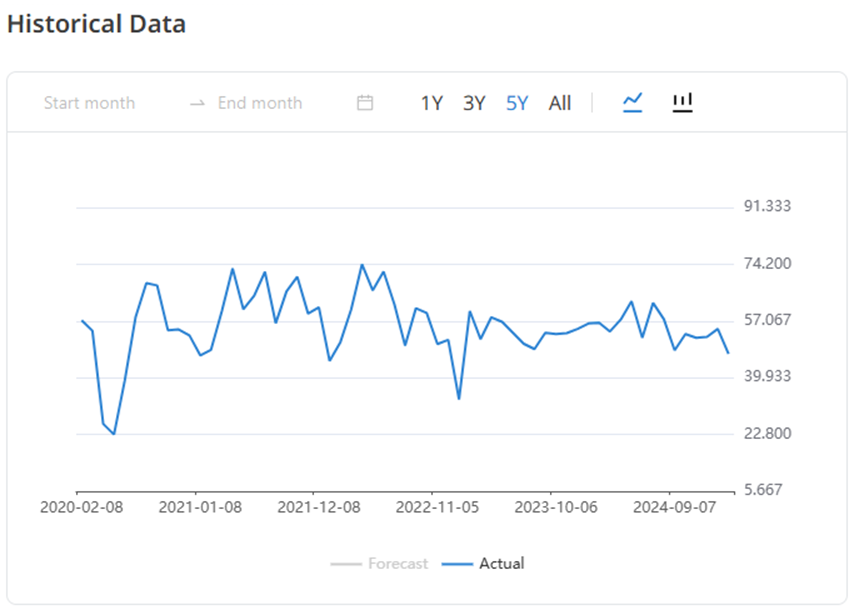Screen dimensions: 854x615
Task: Toggle the Actual series legend label
Action: (x=501, y=564)
